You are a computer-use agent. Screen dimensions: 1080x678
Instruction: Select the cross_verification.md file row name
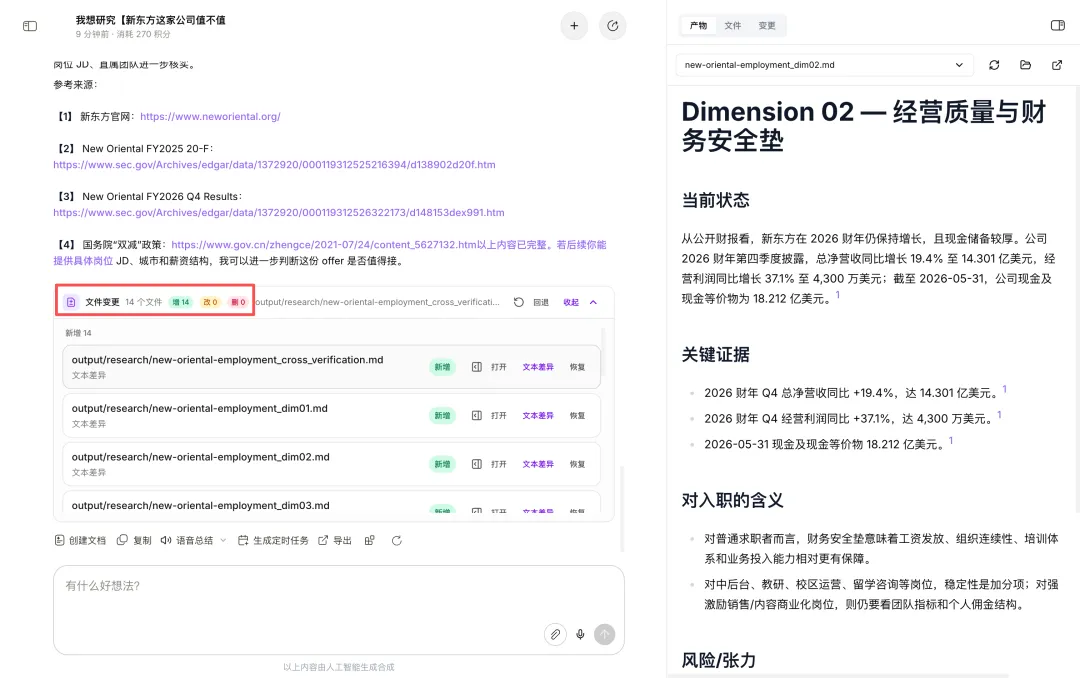(x=227, y=360)
